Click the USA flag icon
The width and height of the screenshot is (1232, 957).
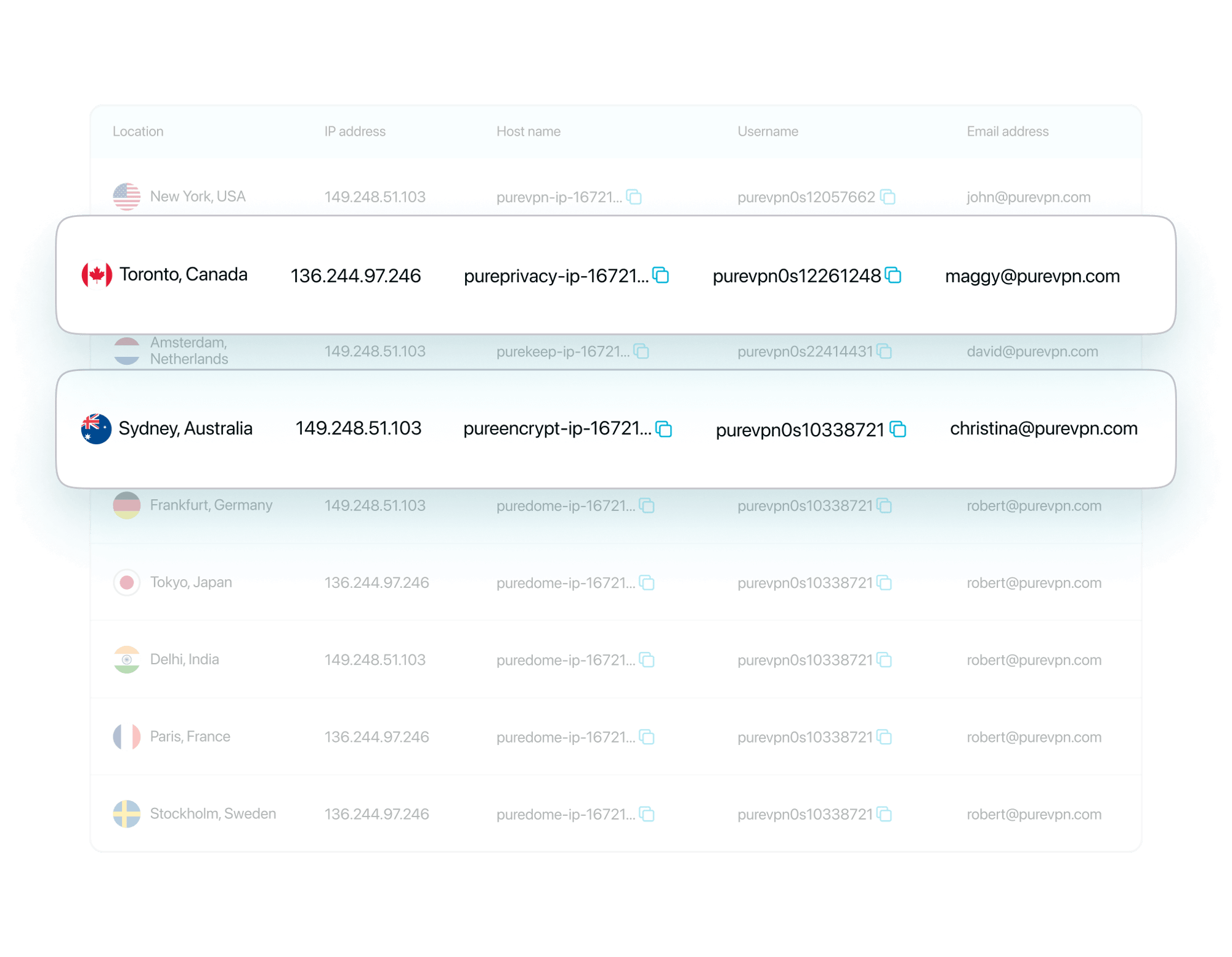point(127,197)
